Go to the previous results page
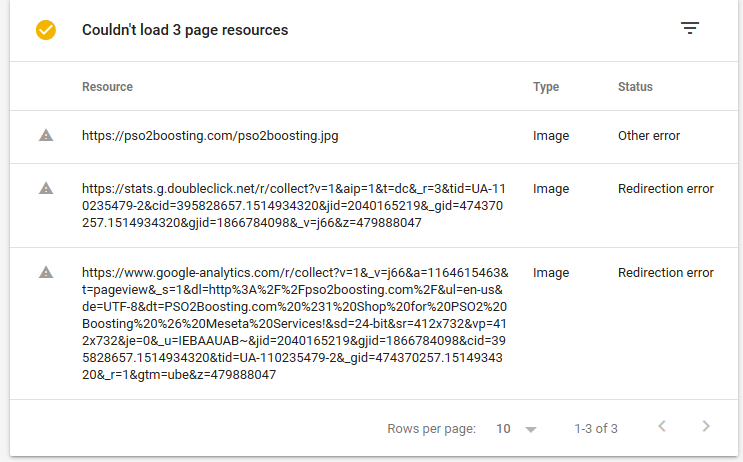Image resolution: width=743 pixels, height=462 pixels. tap(661, 427)
